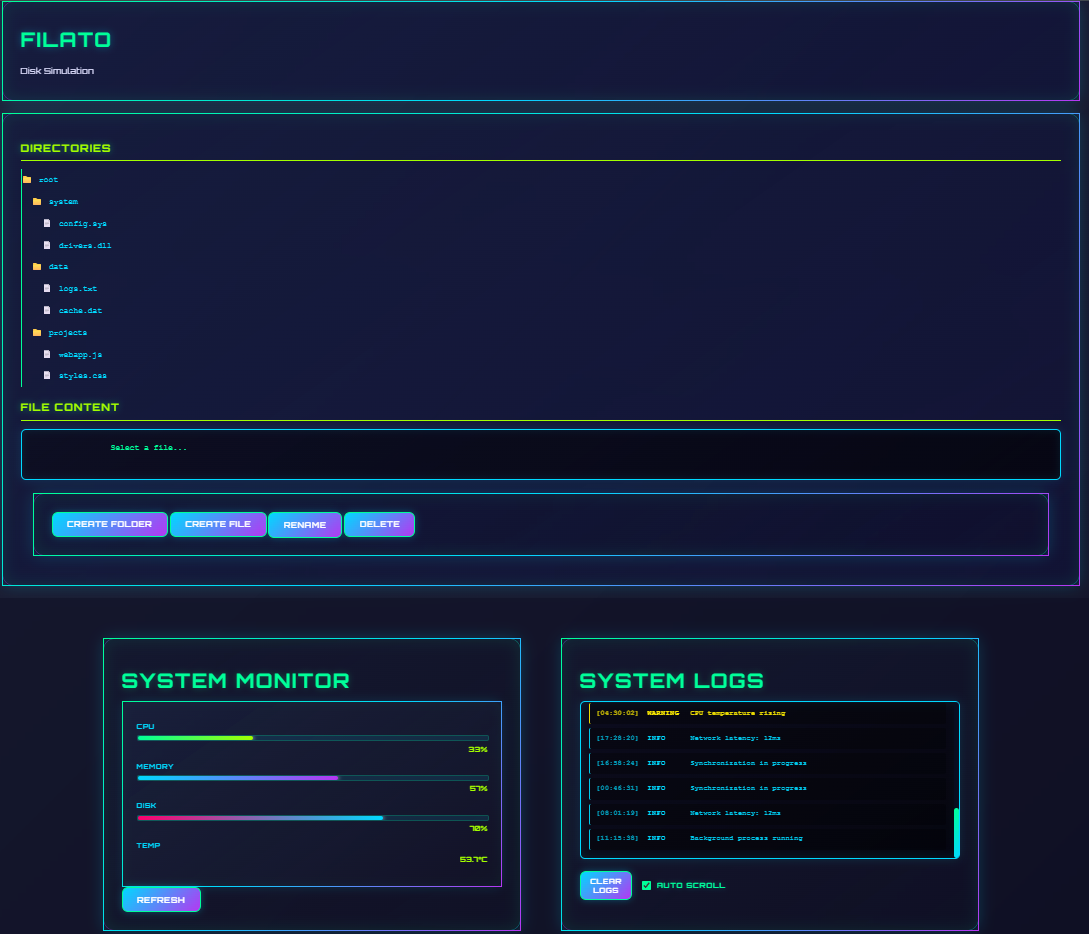Viewport: 1089px width, 934px height.
Task: Expand the data folder by its name
Action: coord(58,267)
